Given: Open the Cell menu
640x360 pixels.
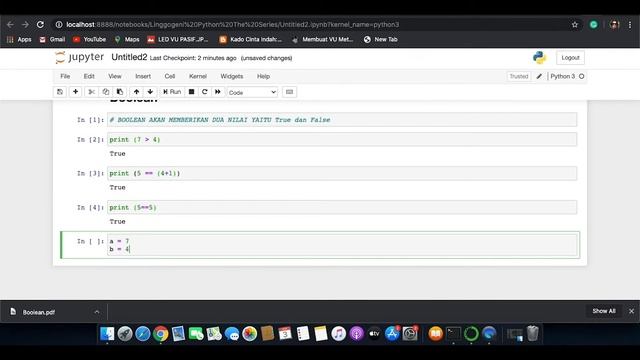Looking at the screenshot, I should [x=170, y=76].
